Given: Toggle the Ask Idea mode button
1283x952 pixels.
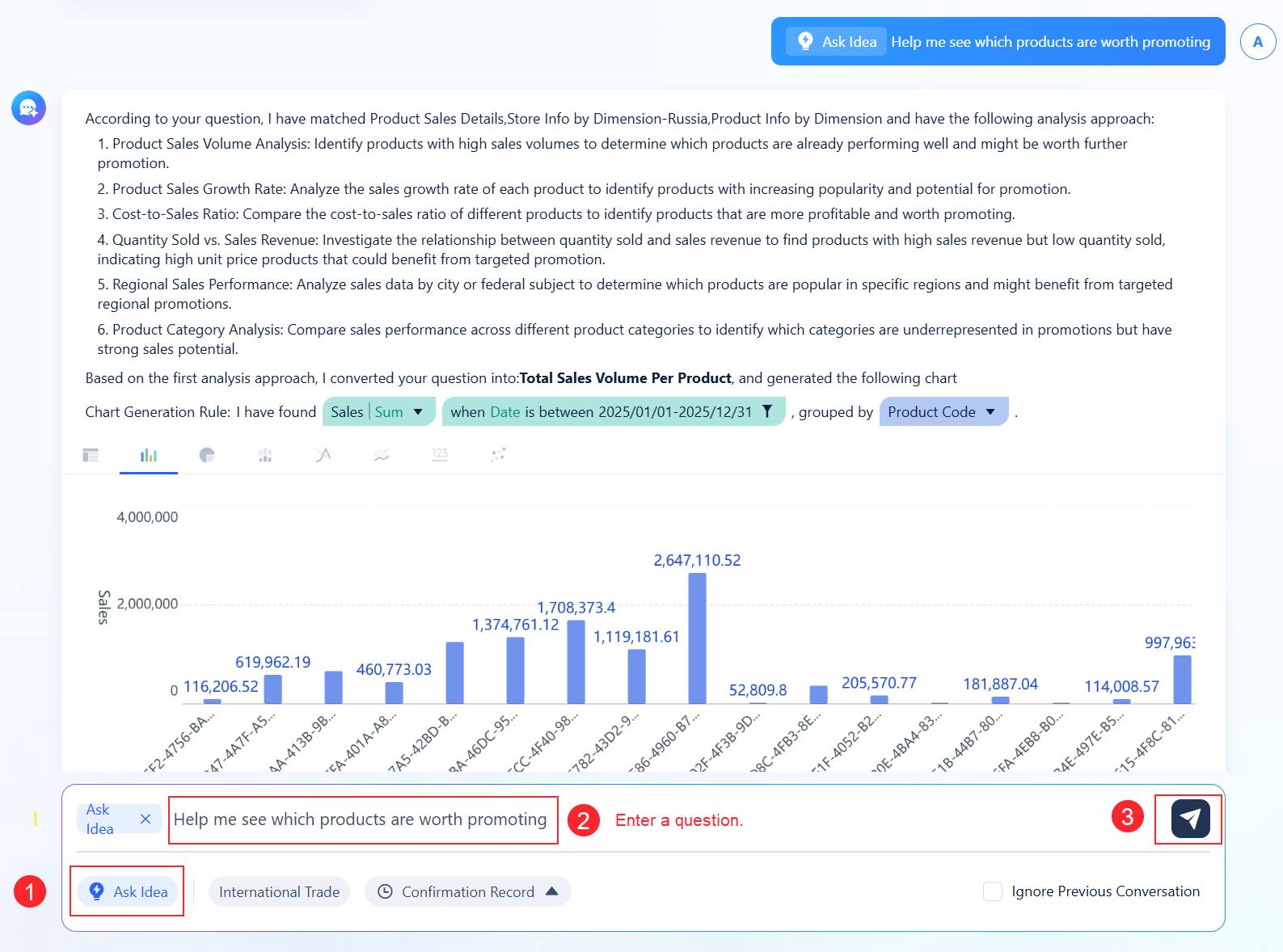Looking at the screenshot, I should point(129,891).
